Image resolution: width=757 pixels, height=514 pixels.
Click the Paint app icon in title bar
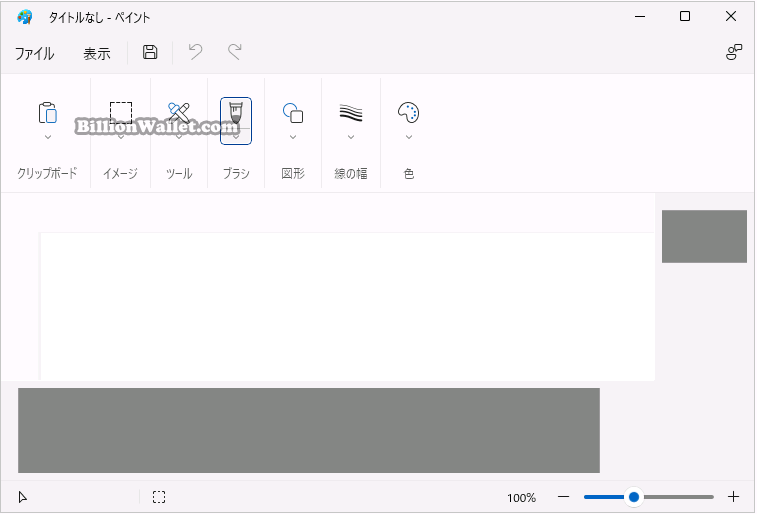point(25,17)
